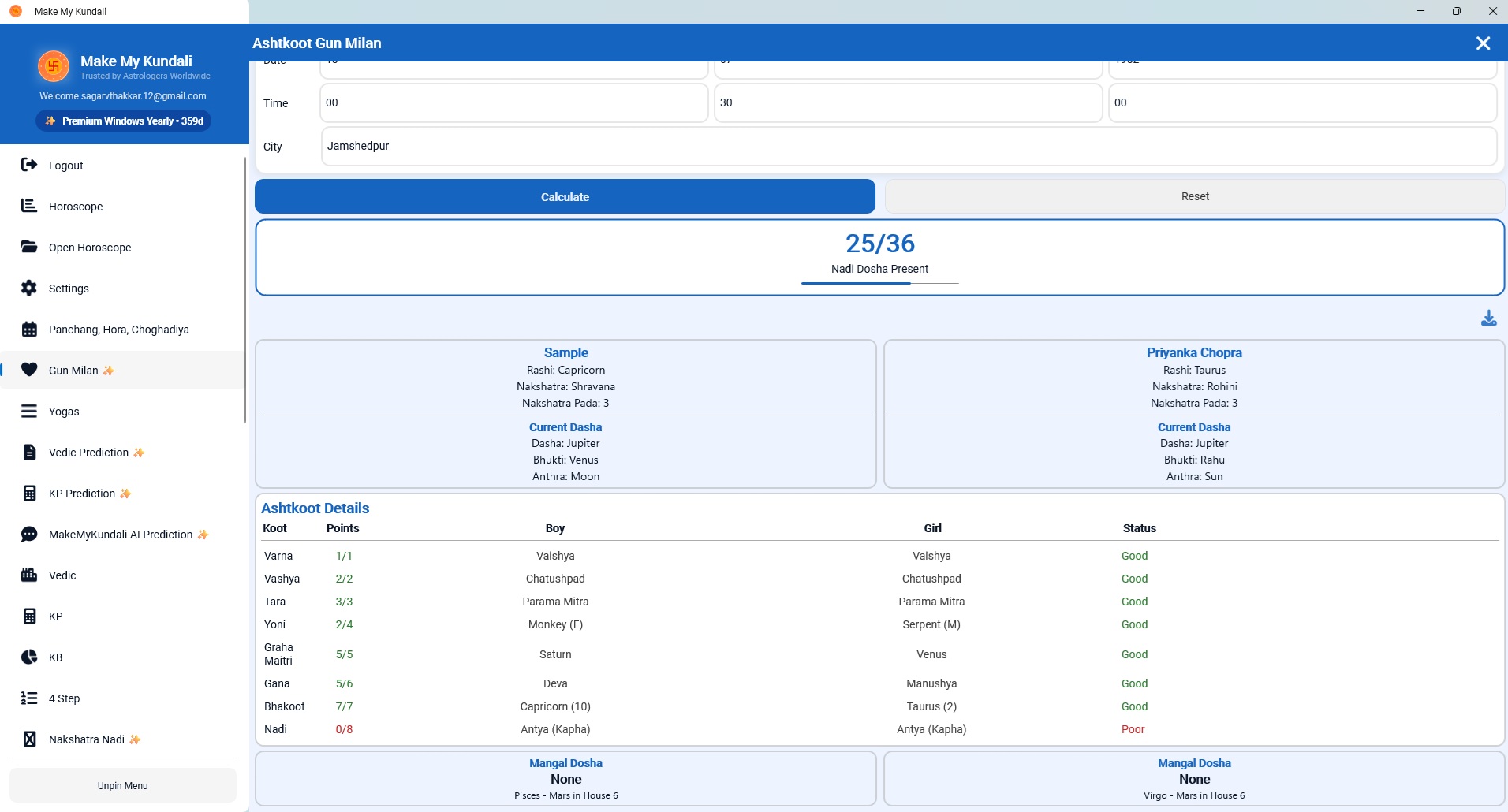Open the Yogas menu entry
The width and height of the screenshot is (1508, 812).
point(122,411)
